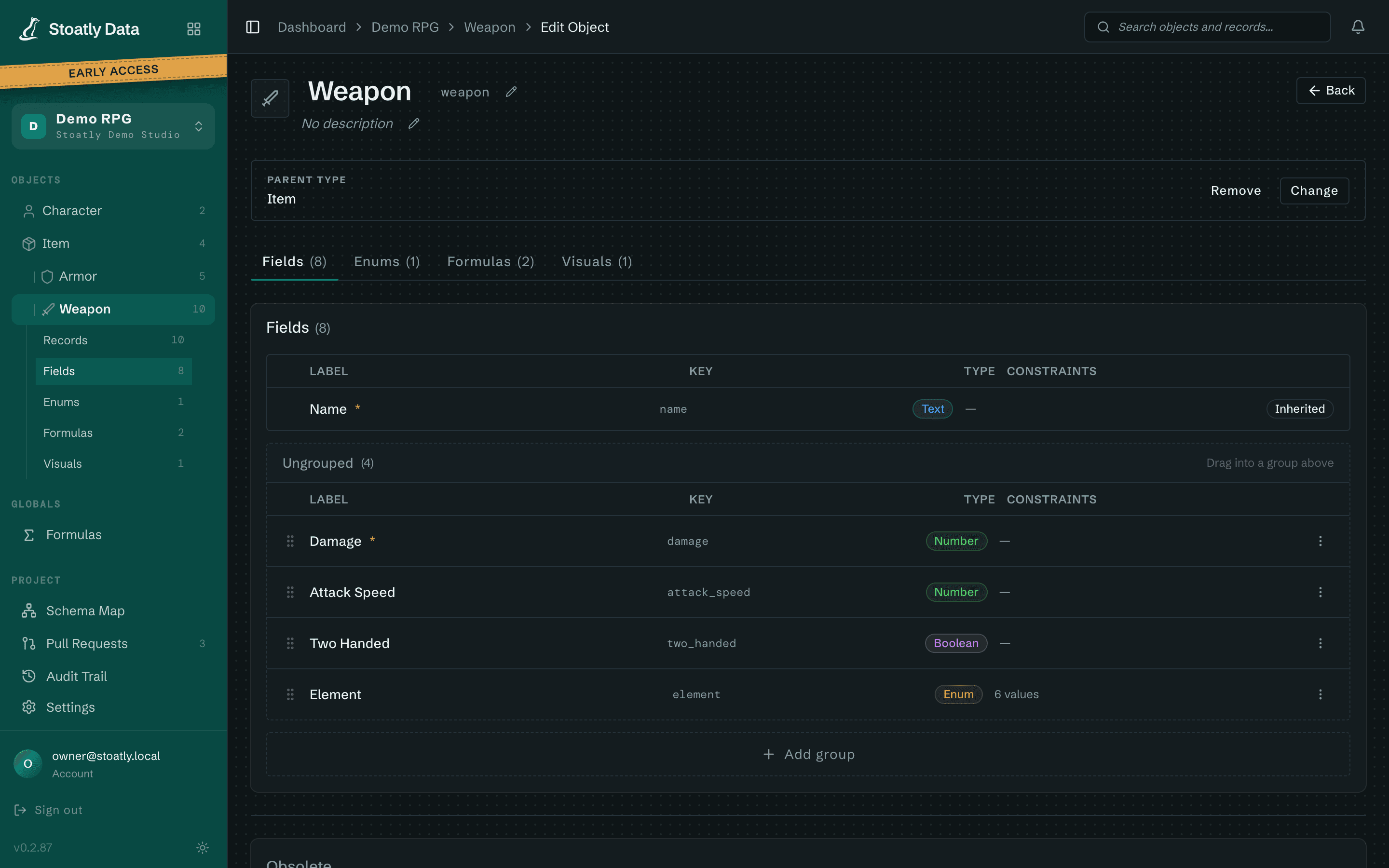Open project Settings
Image resolution: width=1389 pixels, height=868 pixels.
pyautogui.click(x=113, y=707)
